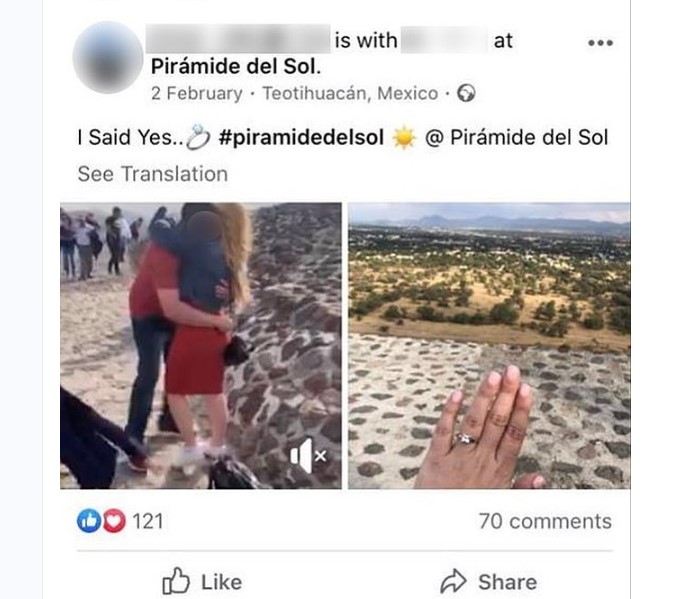Screen dimensions: 674x599
Task: Open the three-dot post options menu
Action: point(600,43)
